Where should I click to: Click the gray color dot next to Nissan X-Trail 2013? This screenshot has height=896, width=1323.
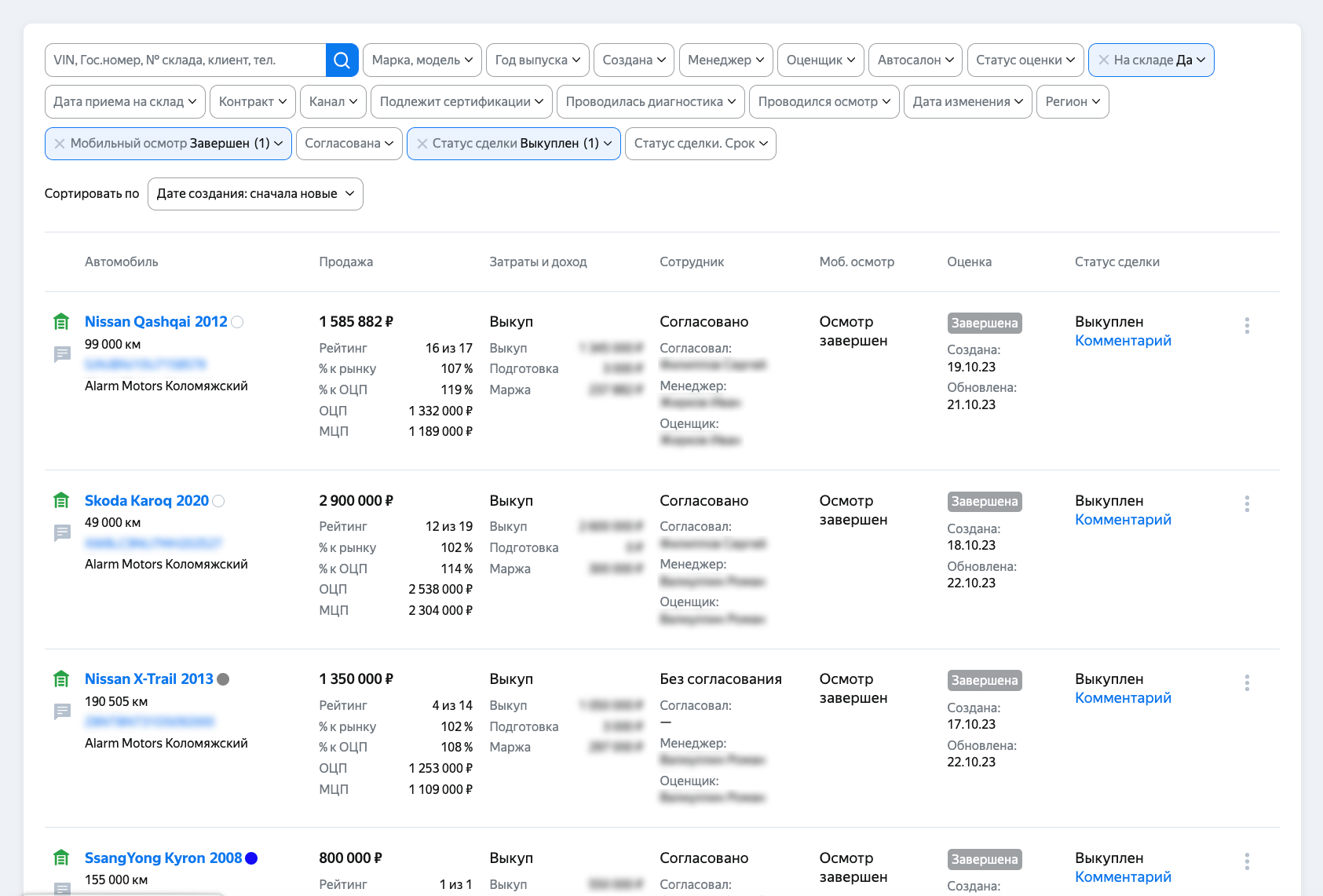[x=223, y=679]
